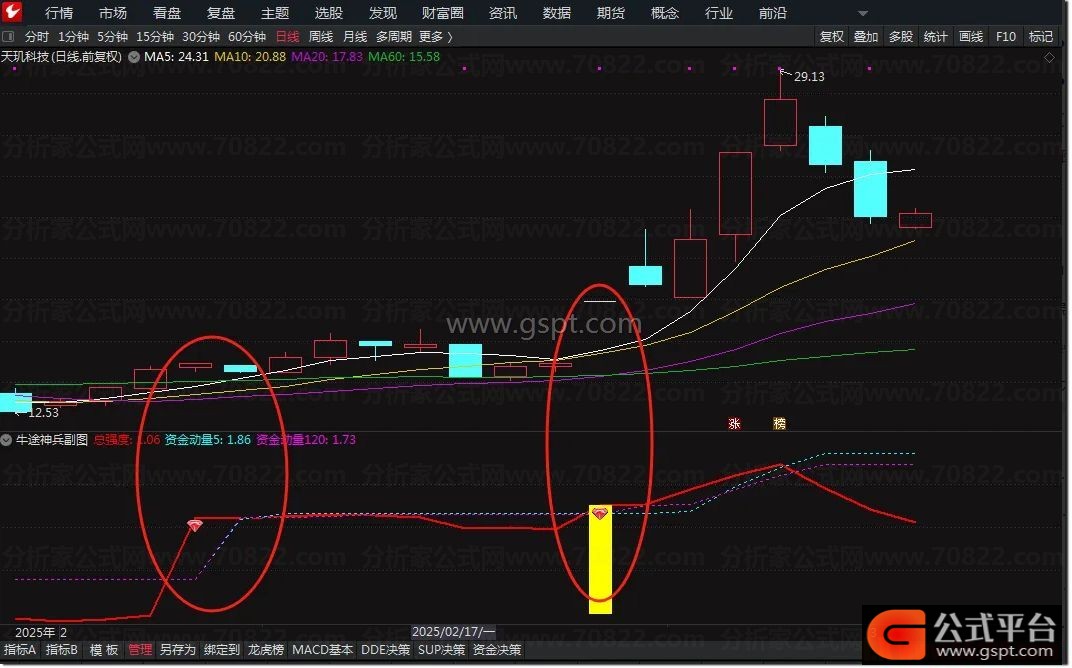This screenshot has height=668, width=1072.
Task: Toggle 复权 adjustment option
Action: click(x=832, y=37)
